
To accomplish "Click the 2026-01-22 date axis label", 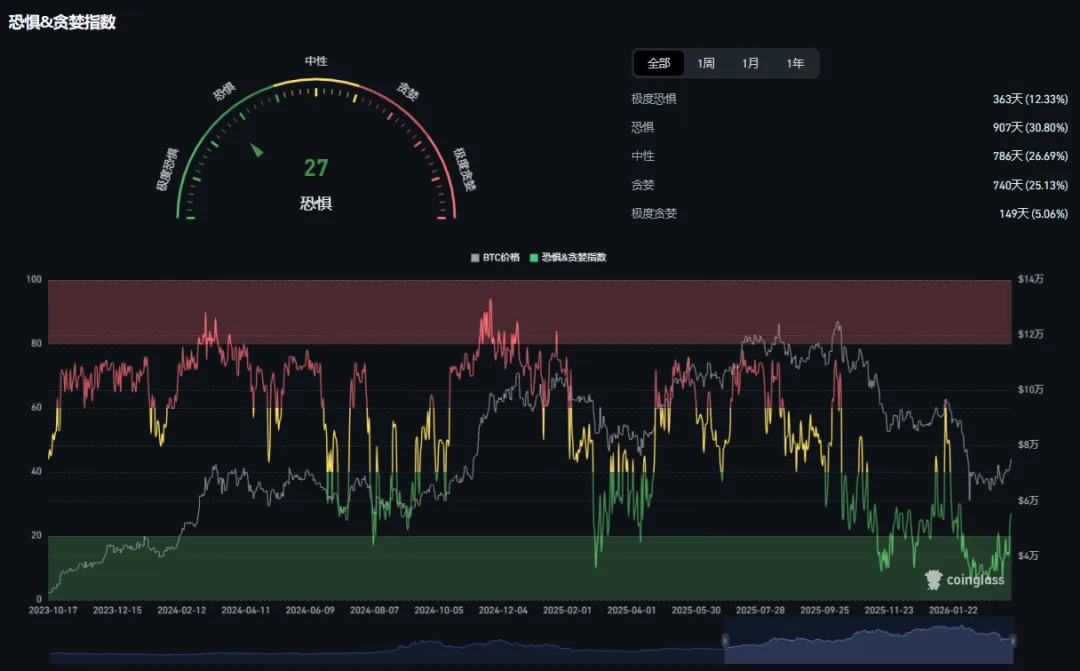I will pos(953,610).
